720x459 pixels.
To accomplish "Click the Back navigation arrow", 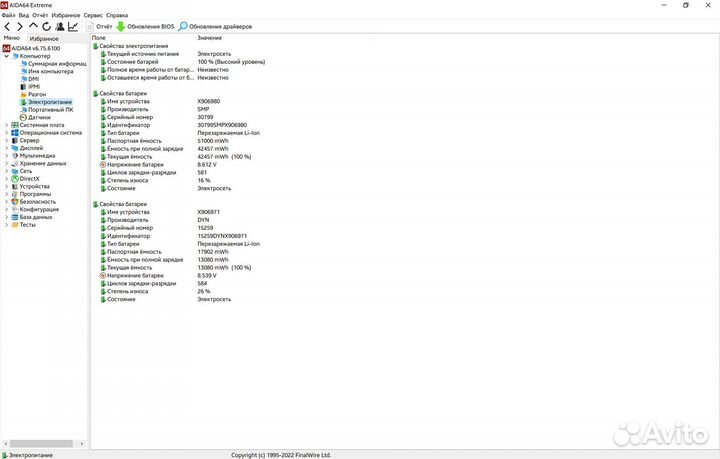I will pyautogui.click(x=7, y=26).
